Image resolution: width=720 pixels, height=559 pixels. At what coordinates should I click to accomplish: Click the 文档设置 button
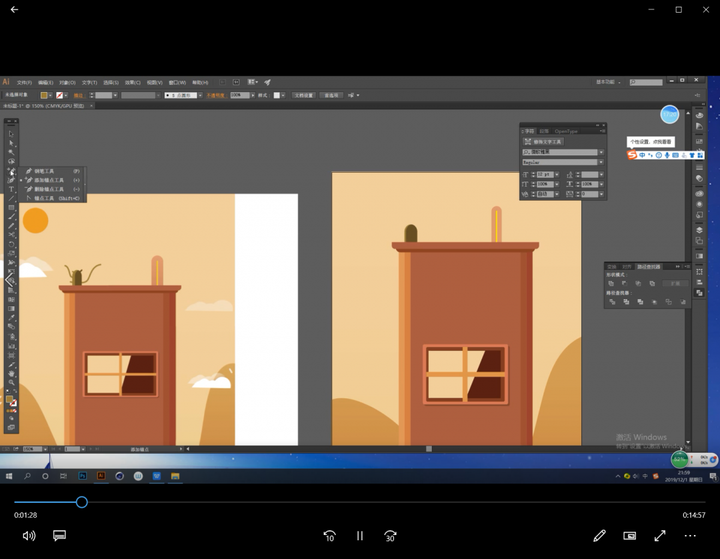click(304, 96)
